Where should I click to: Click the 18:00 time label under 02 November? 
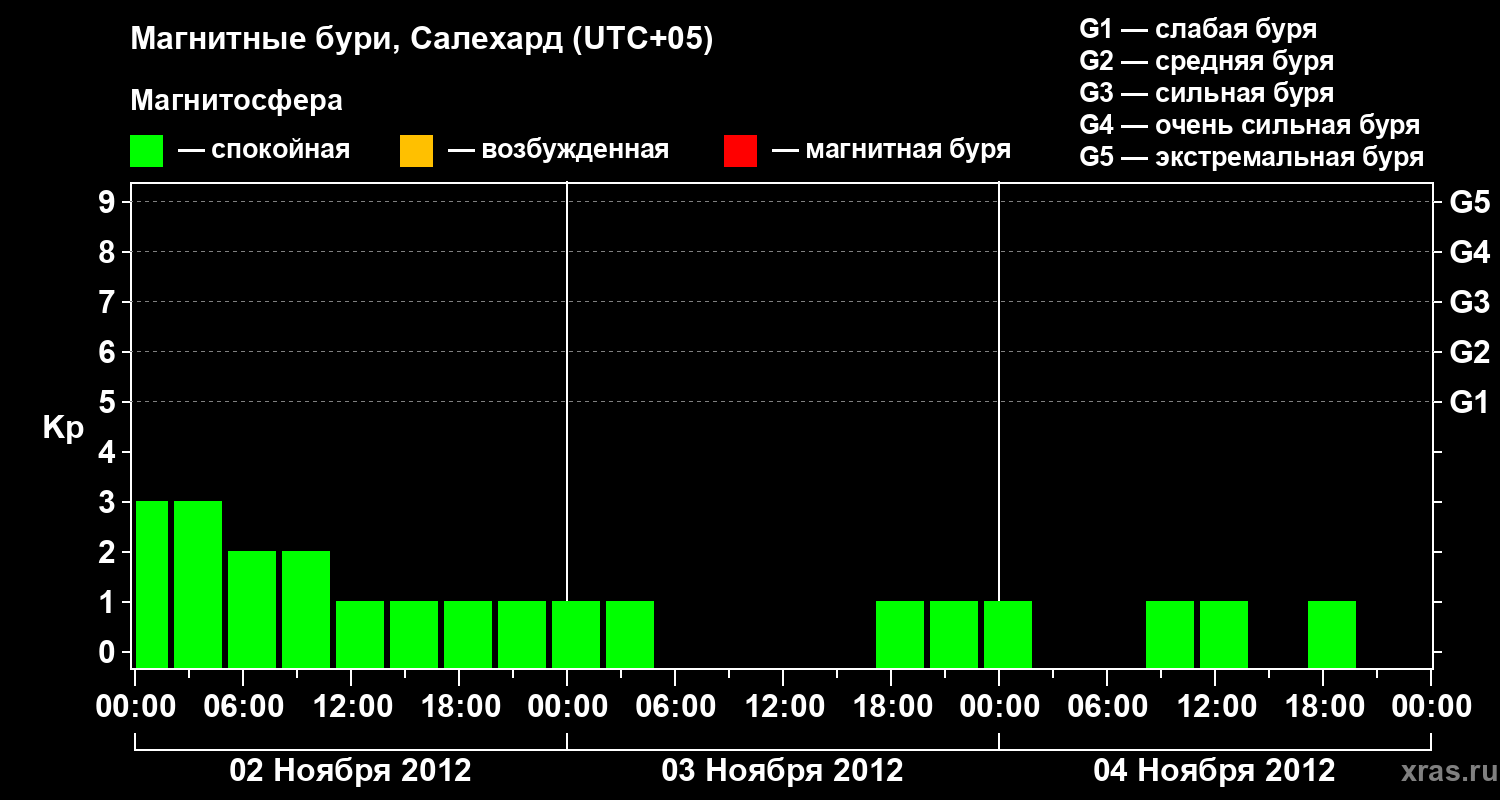click(x=458, y=707)
